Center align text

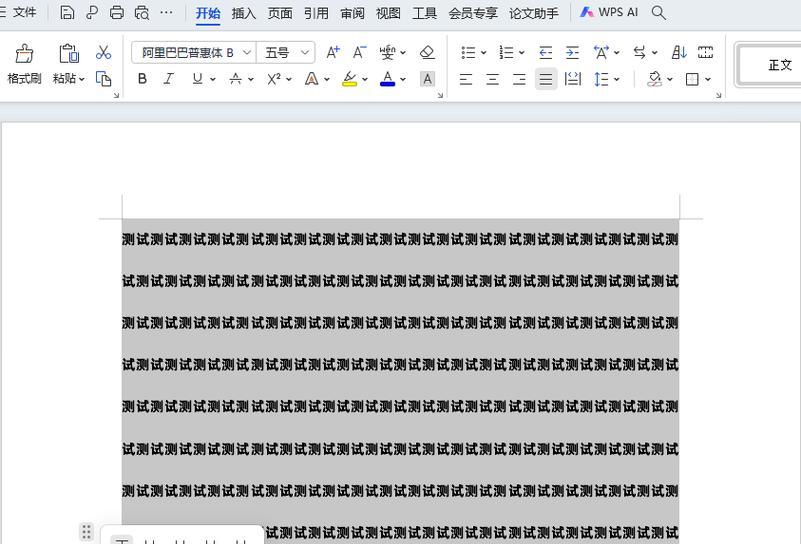(492, 79)
